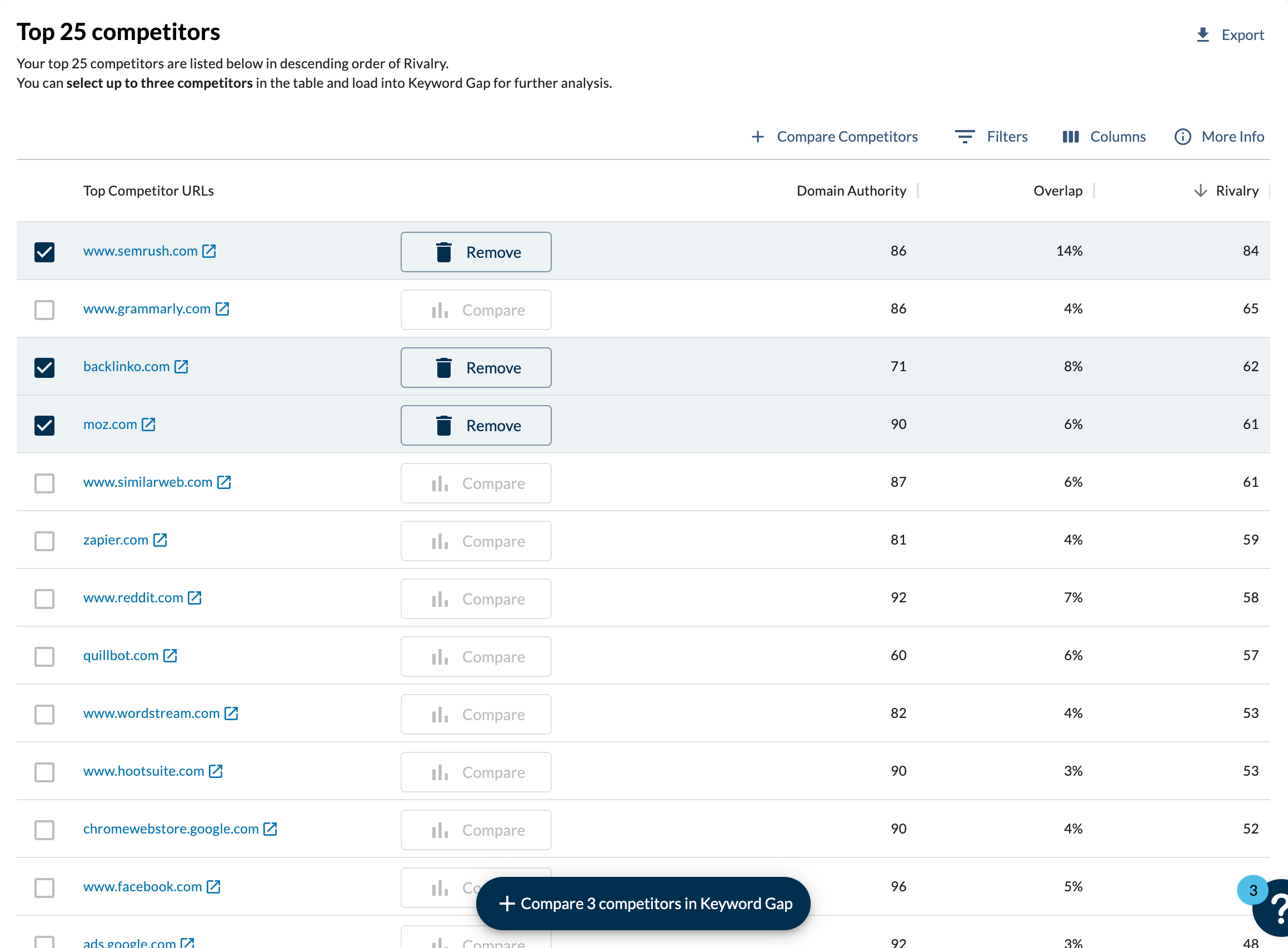Check the www.grammarly.com checkbox
The width and height of the screenshot is (1288, 948).
point(44,310)
